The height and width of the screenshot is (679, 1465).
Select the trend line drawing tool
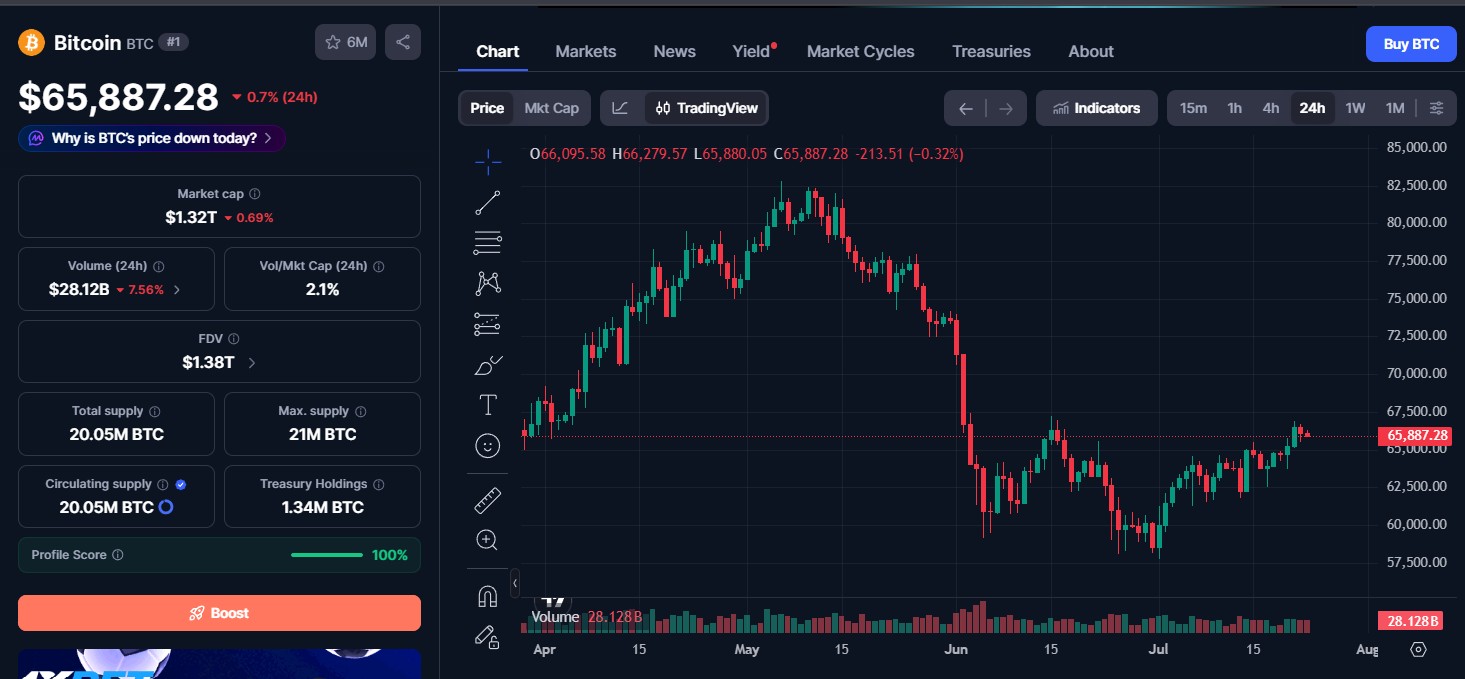(x=488, y=202)
